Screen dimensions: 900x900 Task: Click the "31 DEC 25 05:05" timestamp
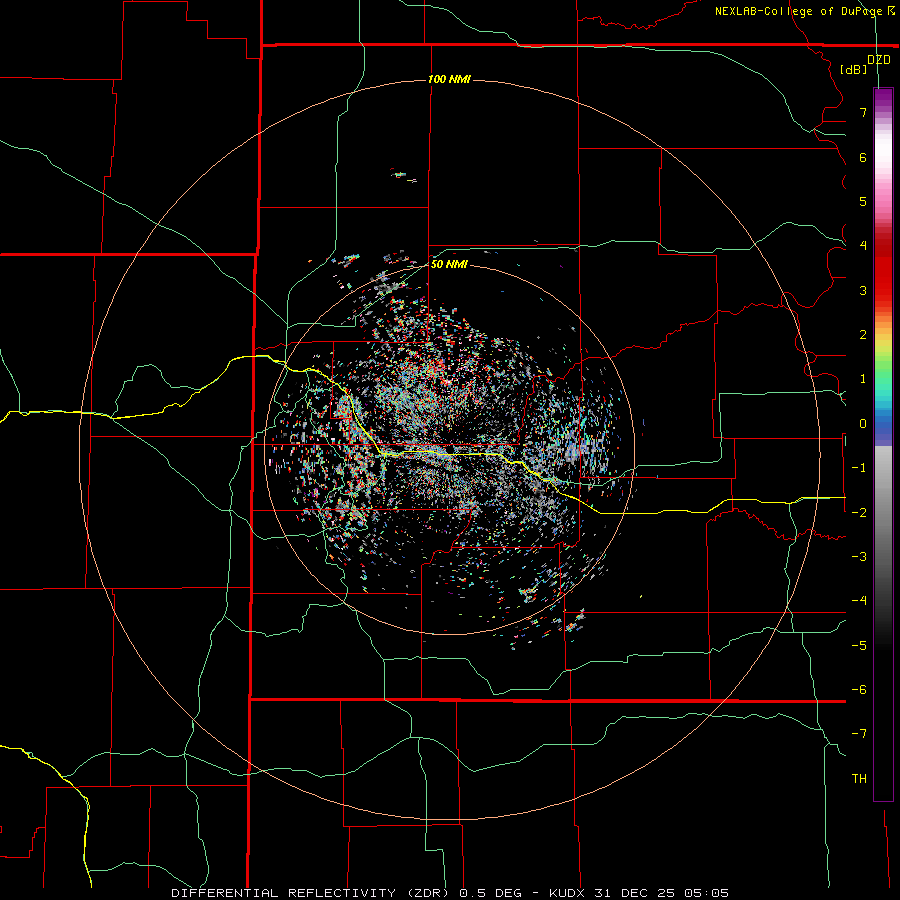pos(661,893)
